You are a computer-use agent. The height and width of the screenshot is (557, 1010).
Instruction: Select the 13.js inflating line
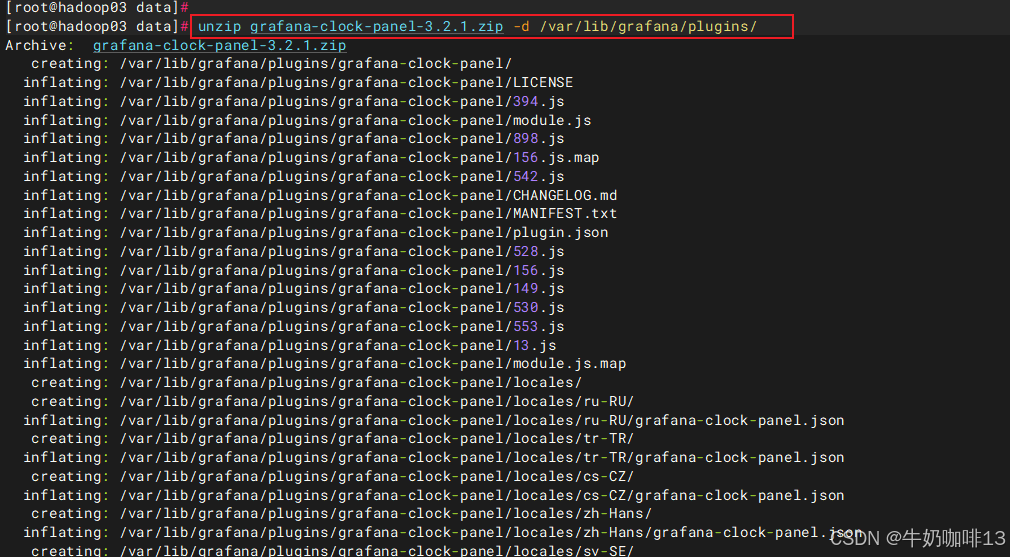pyautogui.click(x=290, y=345)
